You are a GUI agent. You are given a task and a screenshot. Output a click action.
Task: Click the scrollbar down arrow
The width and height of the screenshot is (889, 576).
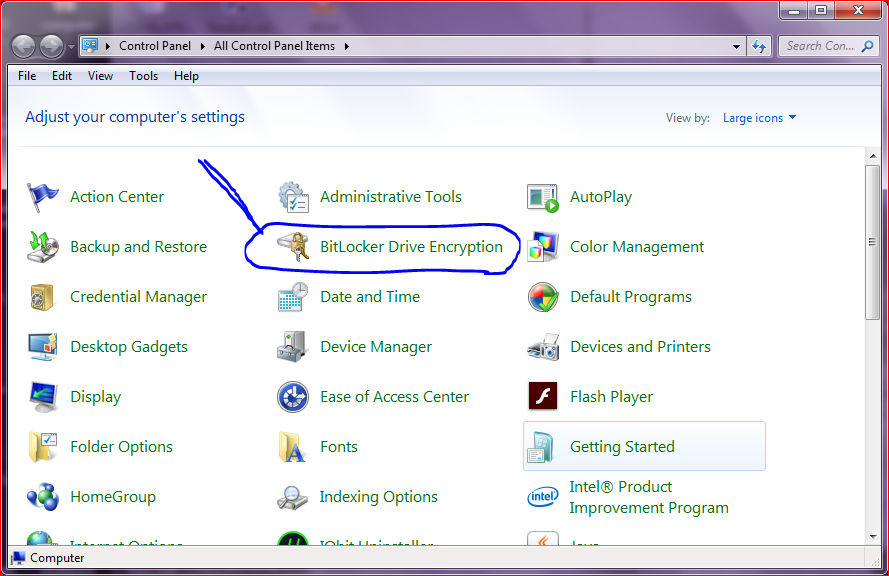point(873,536)
